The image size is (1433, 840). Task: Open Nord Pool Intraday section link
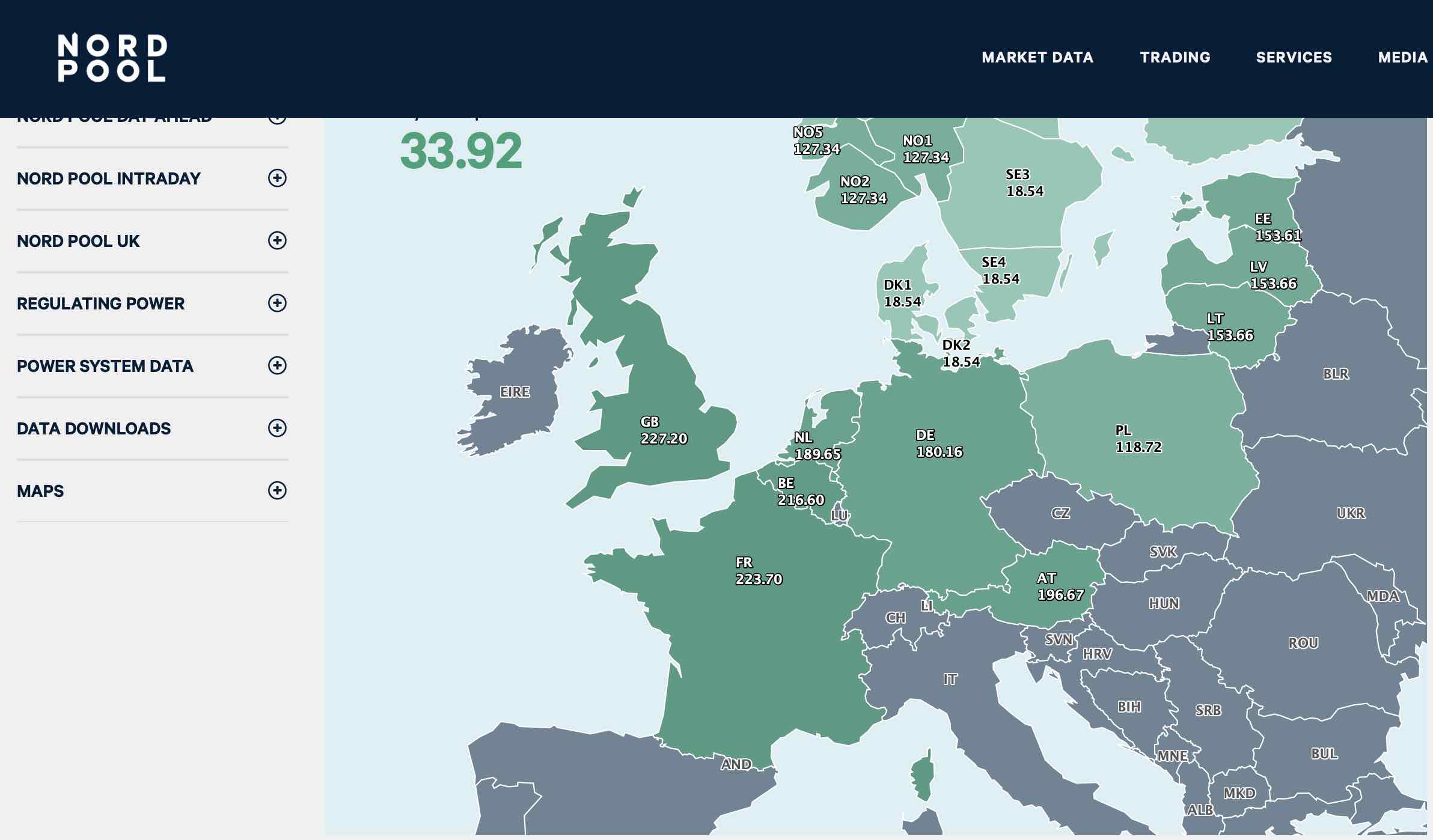(x=109, y=178)
